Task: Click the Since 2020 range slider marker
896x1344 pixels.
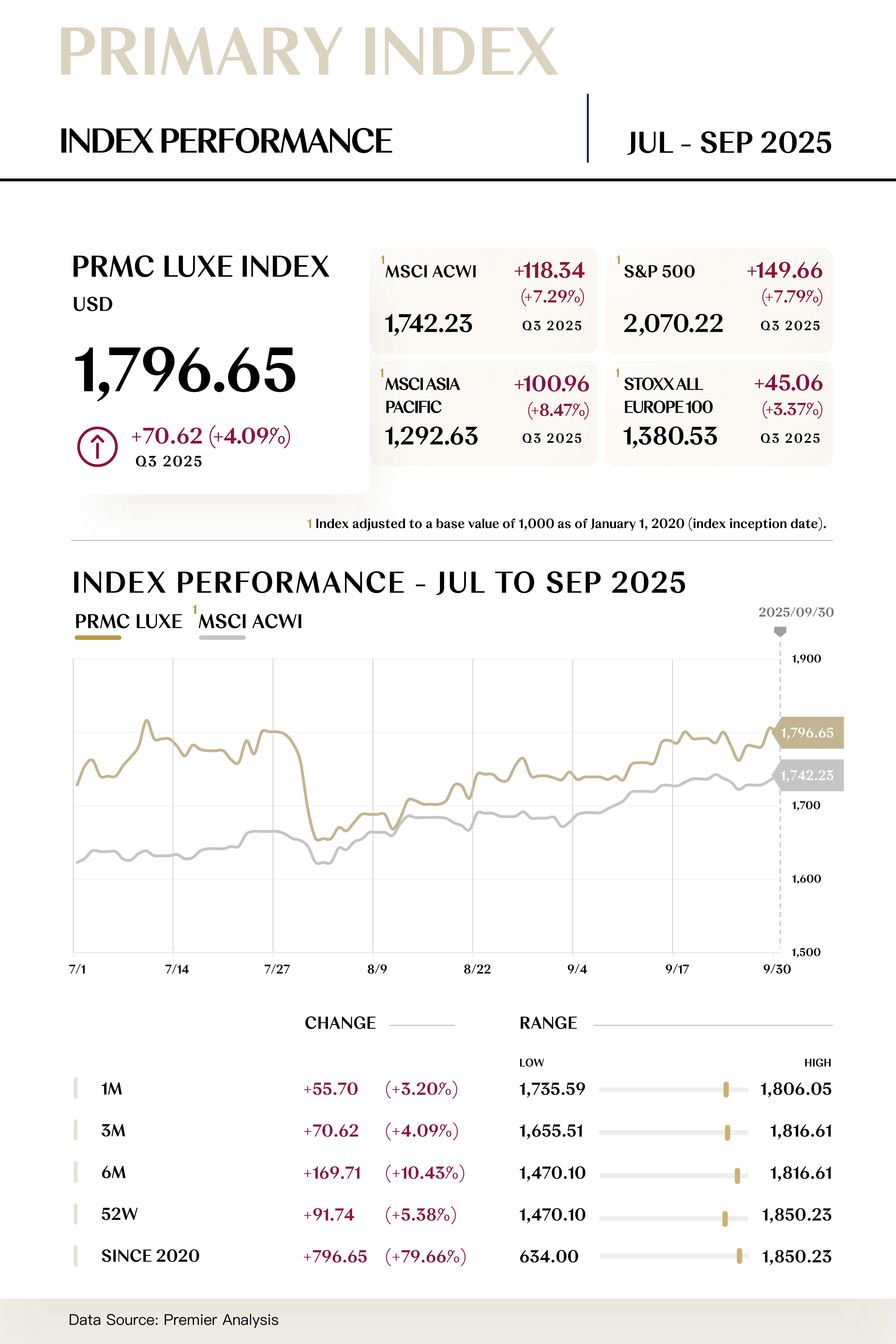Action: click(739, 1255)
